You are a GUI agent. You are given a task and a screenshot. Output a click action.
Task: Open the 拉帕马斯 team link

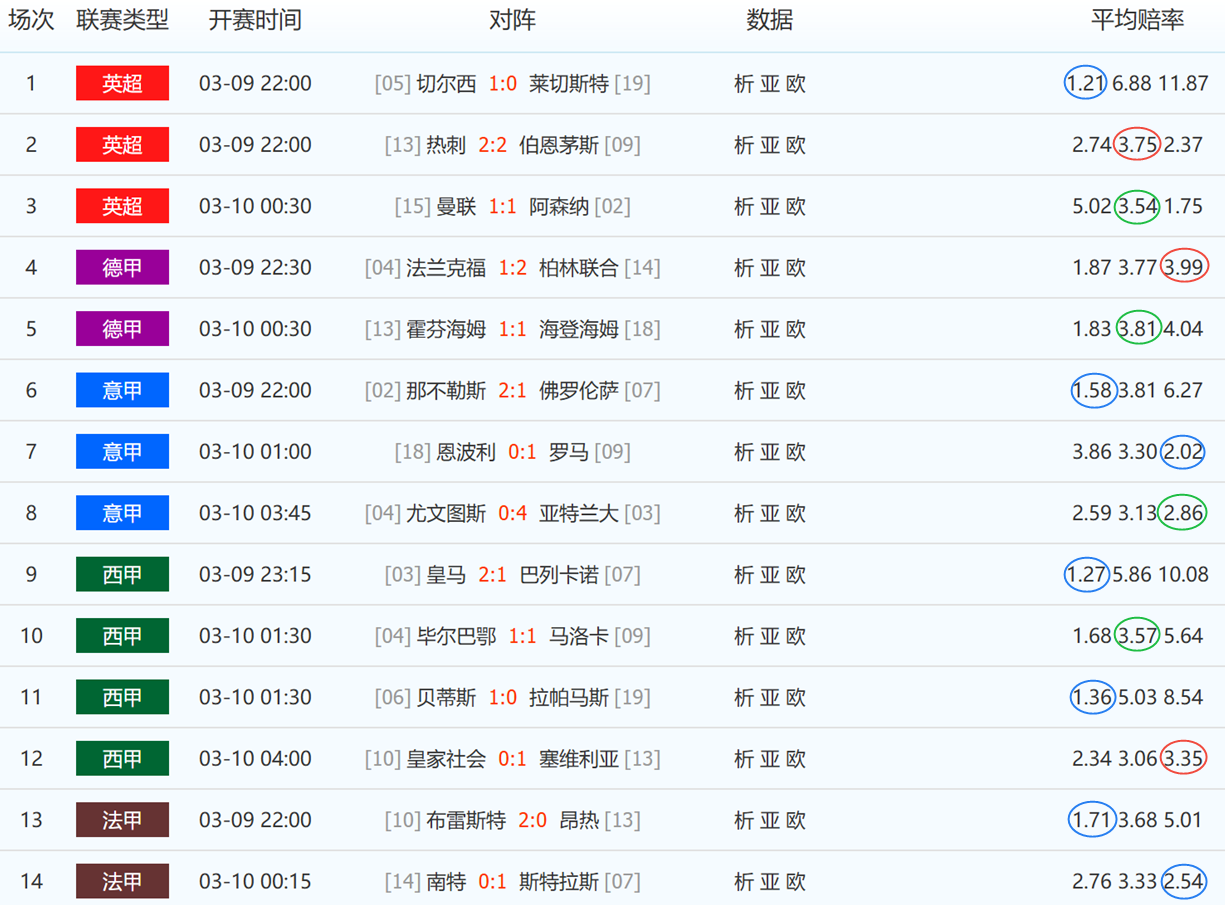click(x=569, y=697)
